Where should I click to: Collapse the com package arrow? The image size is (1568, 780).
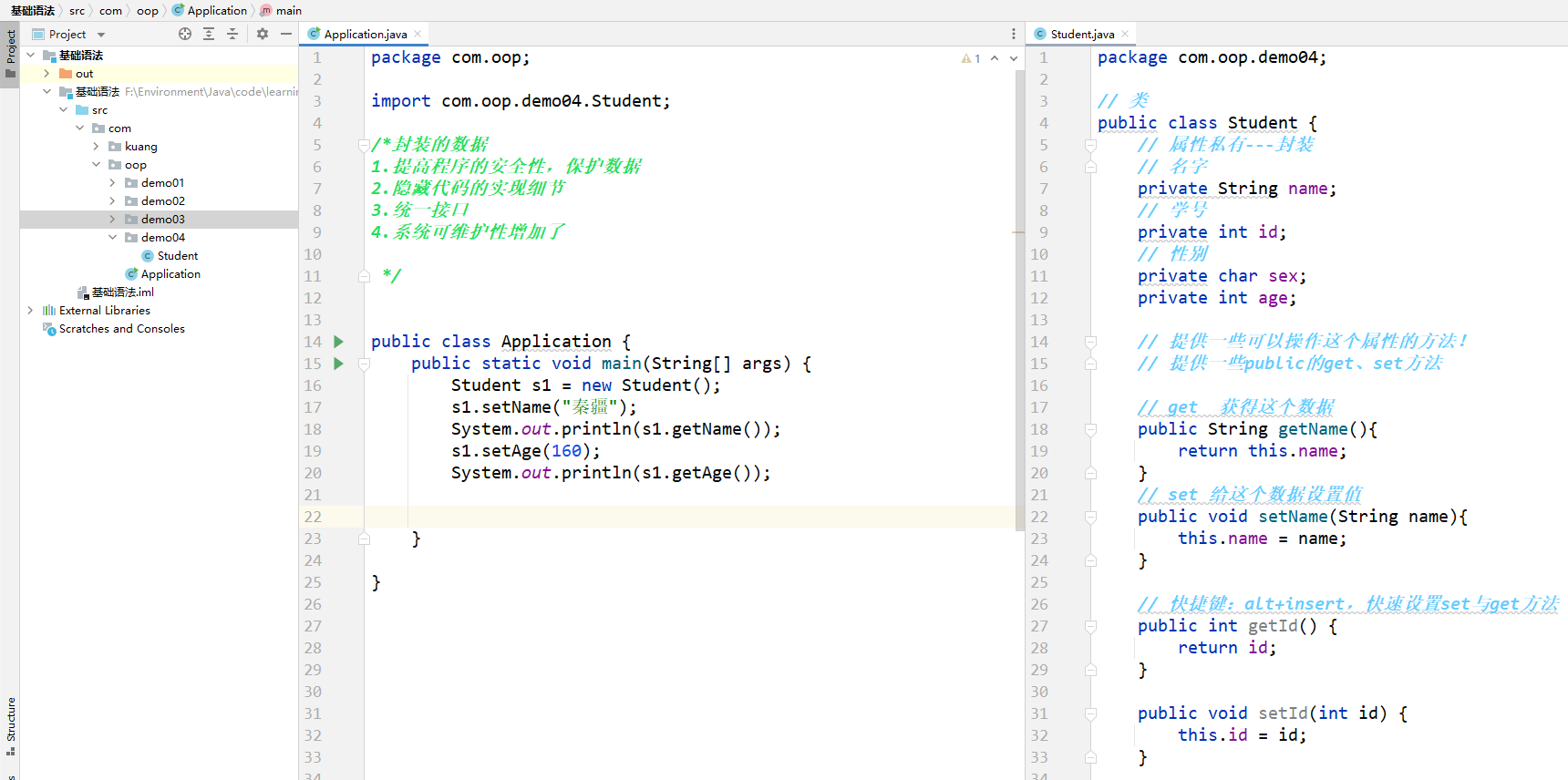(x=80, y=128)
